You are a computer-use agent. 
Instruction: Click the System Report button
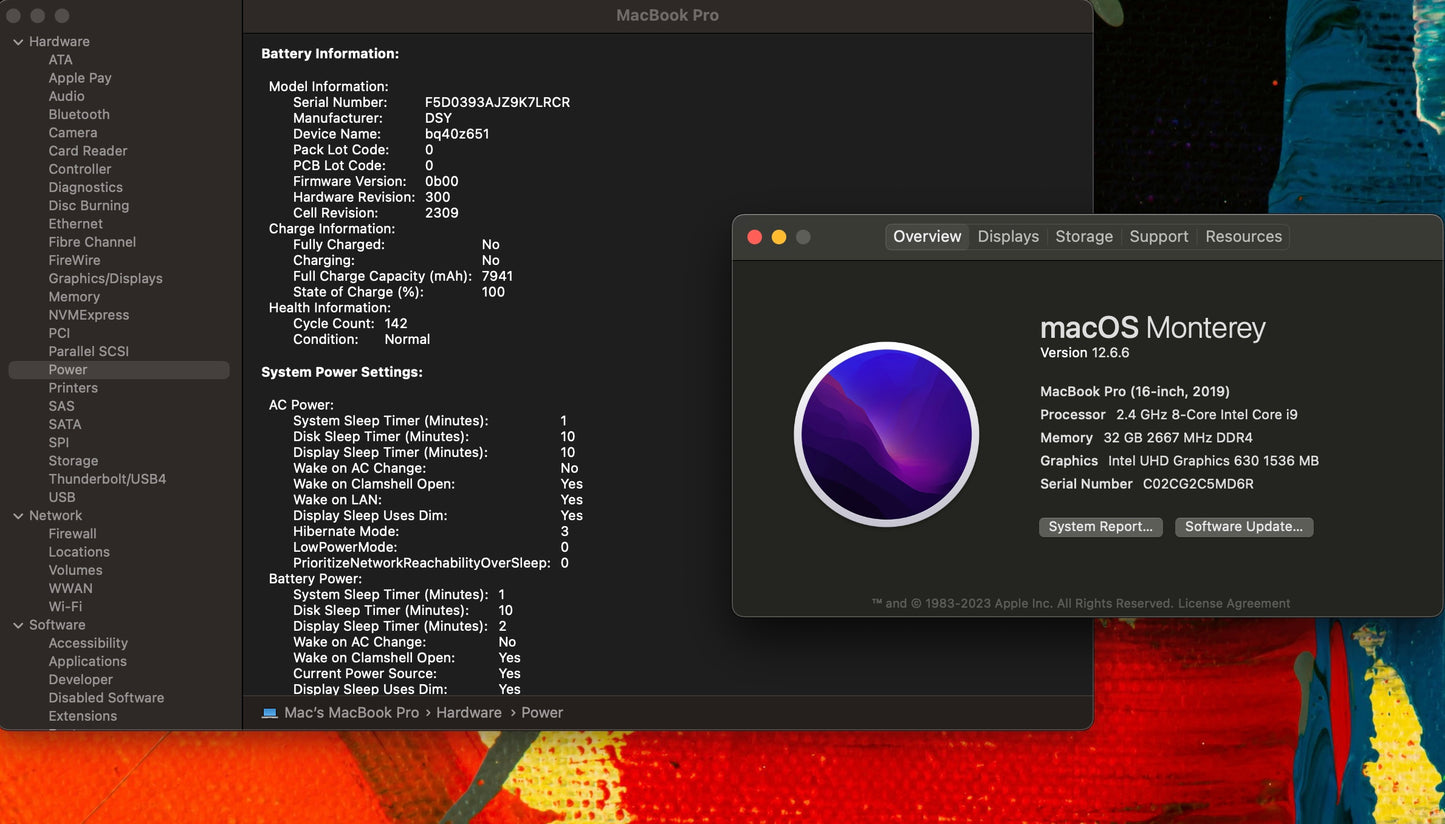point(1100,527)
